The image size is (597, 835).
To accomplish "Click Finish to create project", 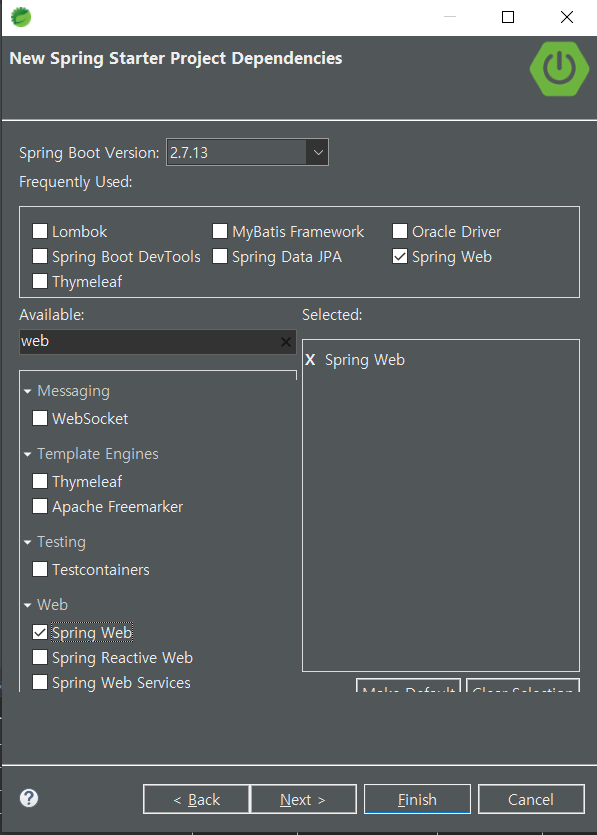I will coord(417,799).
